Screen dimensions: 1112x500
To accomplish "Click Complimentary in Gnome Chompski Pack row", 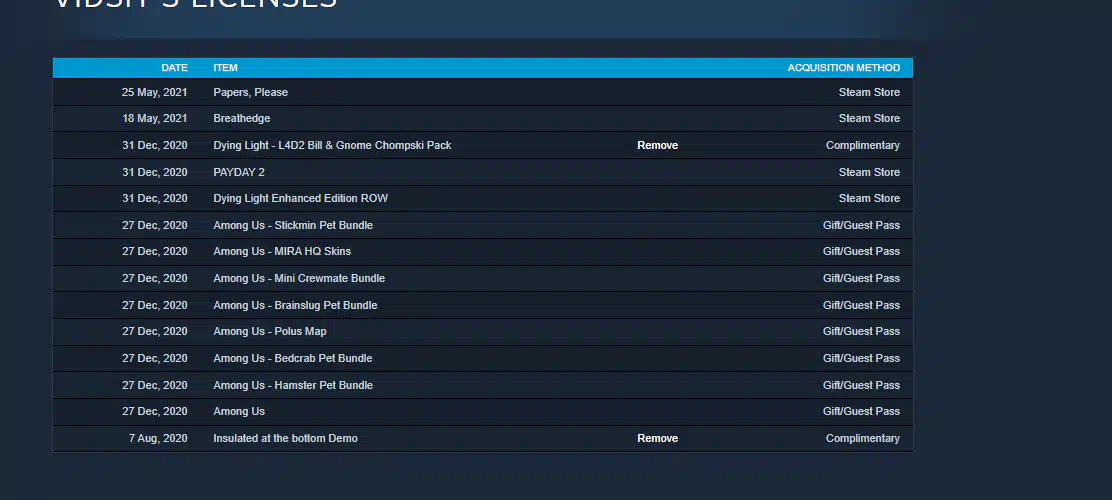I will click(x=863, y=145).
